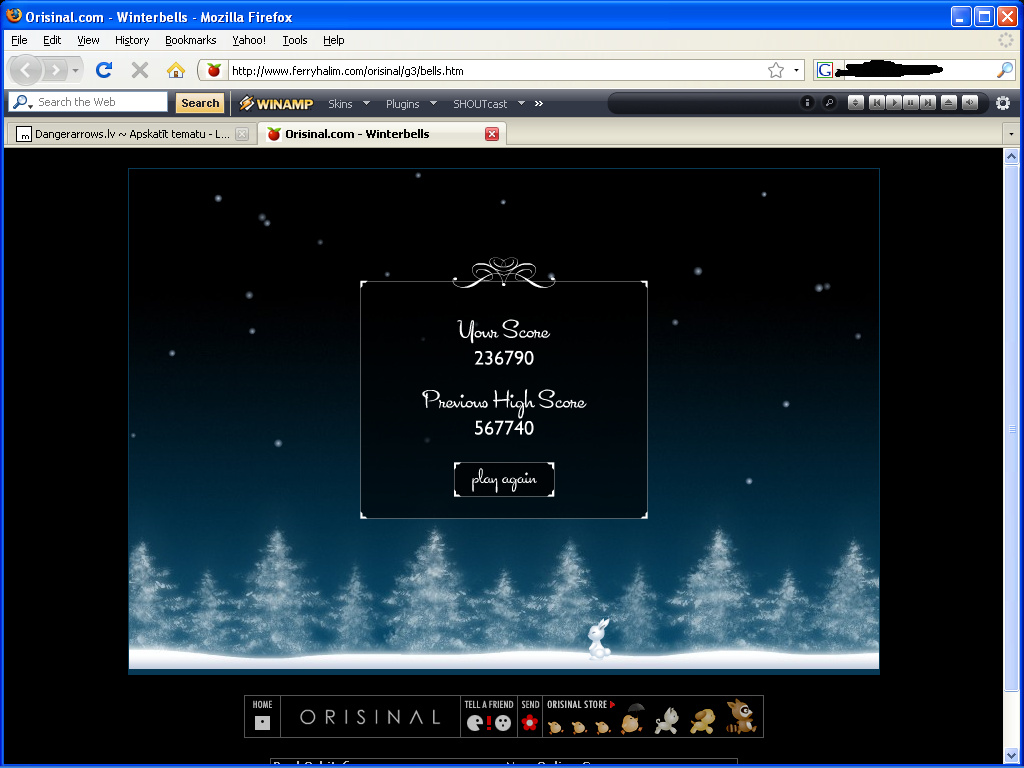Screen dimensions: 1024x768
Task: Open the Bookmarks menu
Action: tap(190, 40)
